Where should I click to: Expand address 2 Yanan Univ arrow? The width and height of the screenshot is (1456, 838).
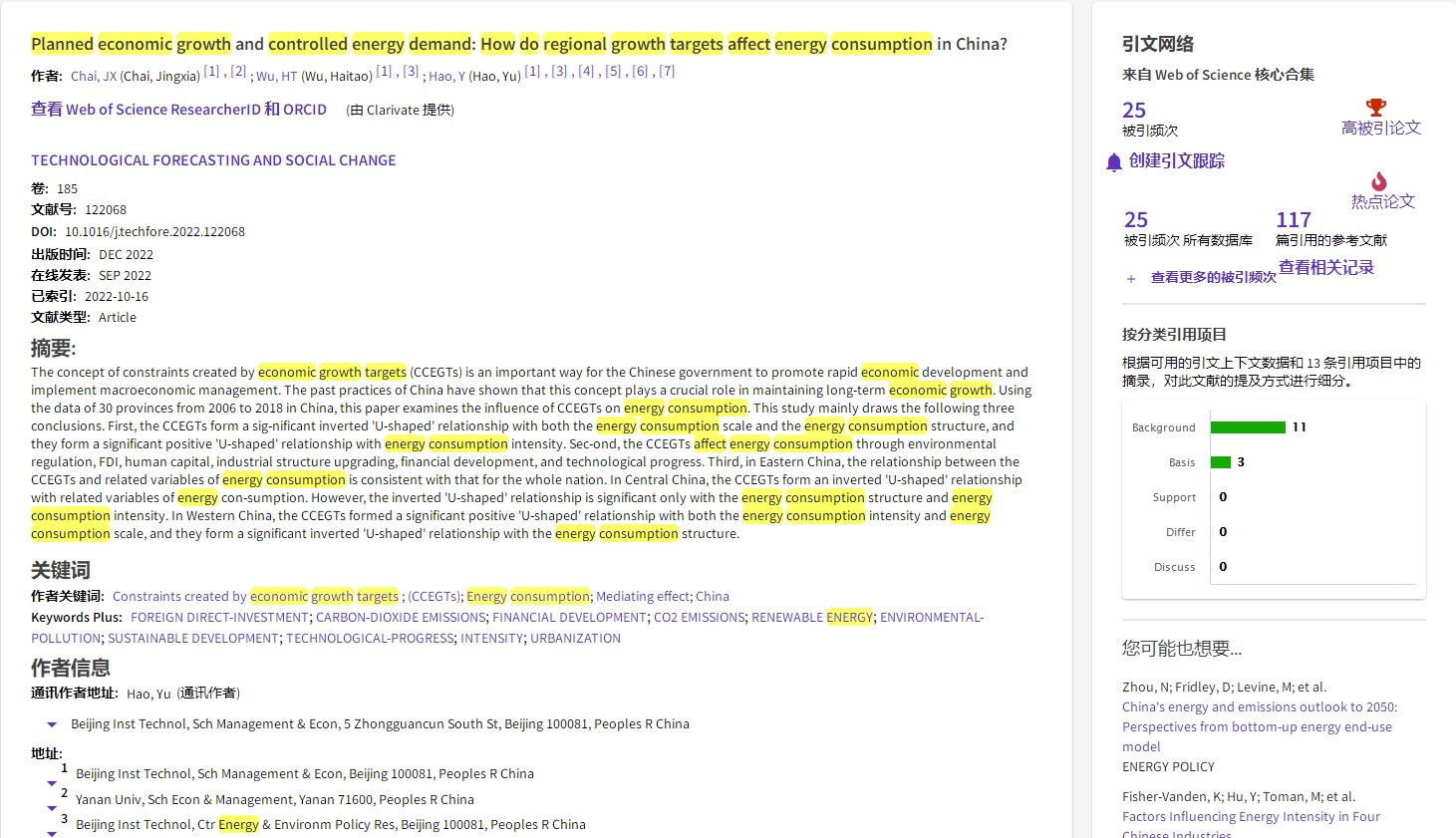click(x=52, y=808)
